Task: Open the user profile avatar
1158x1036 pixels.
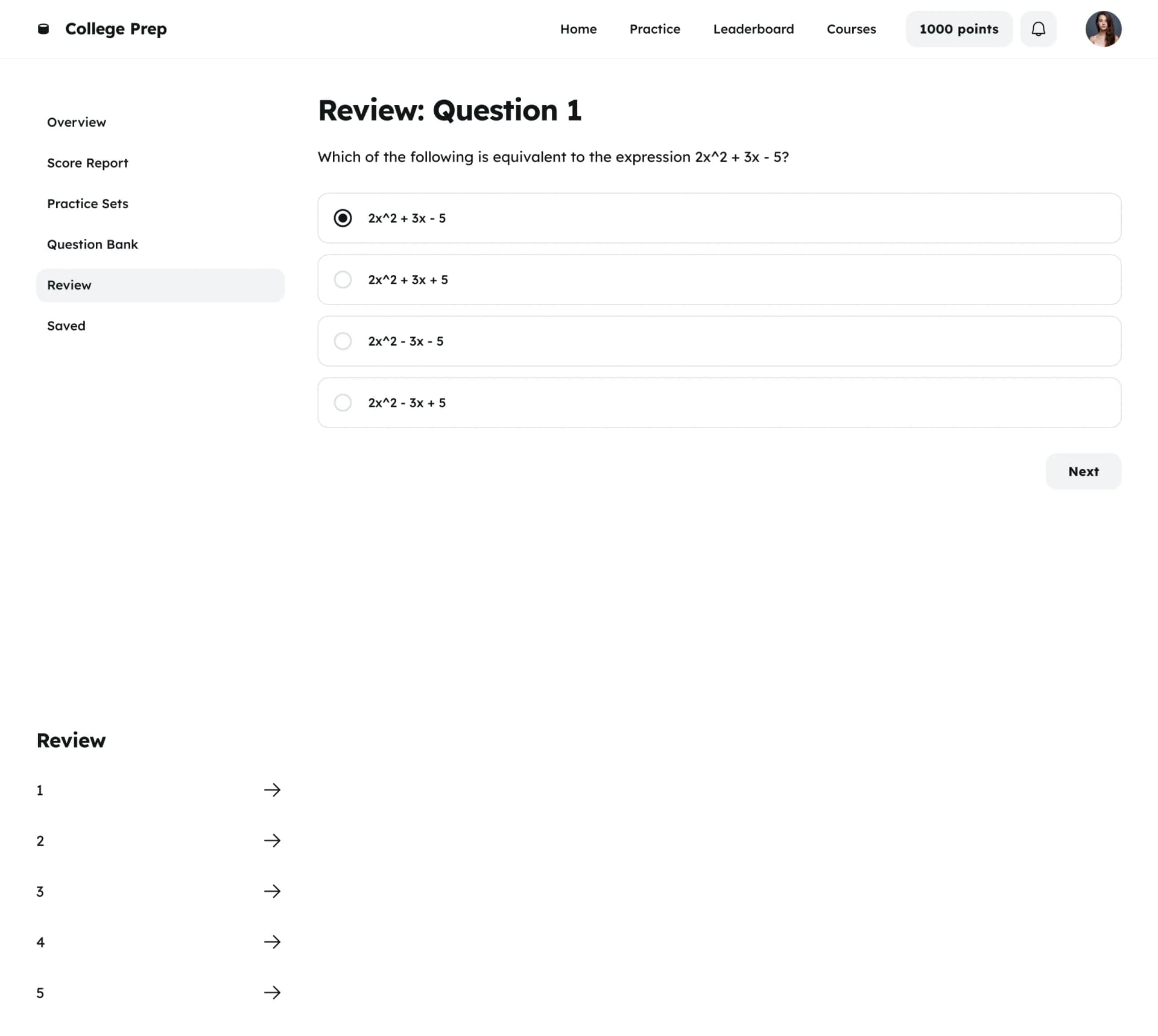Action: pyautogui.click(x=1103, y=29)
